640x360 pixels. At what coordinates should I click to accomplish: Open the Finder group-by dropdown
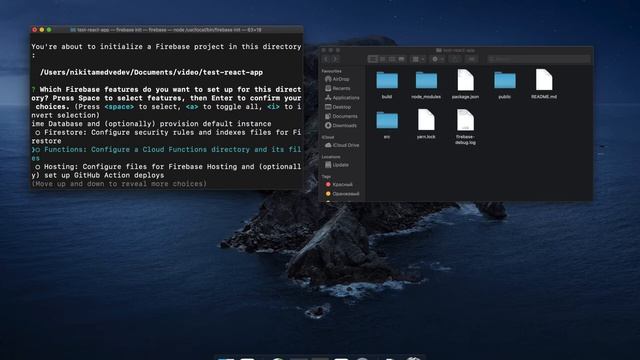click(x=418, y=60)
